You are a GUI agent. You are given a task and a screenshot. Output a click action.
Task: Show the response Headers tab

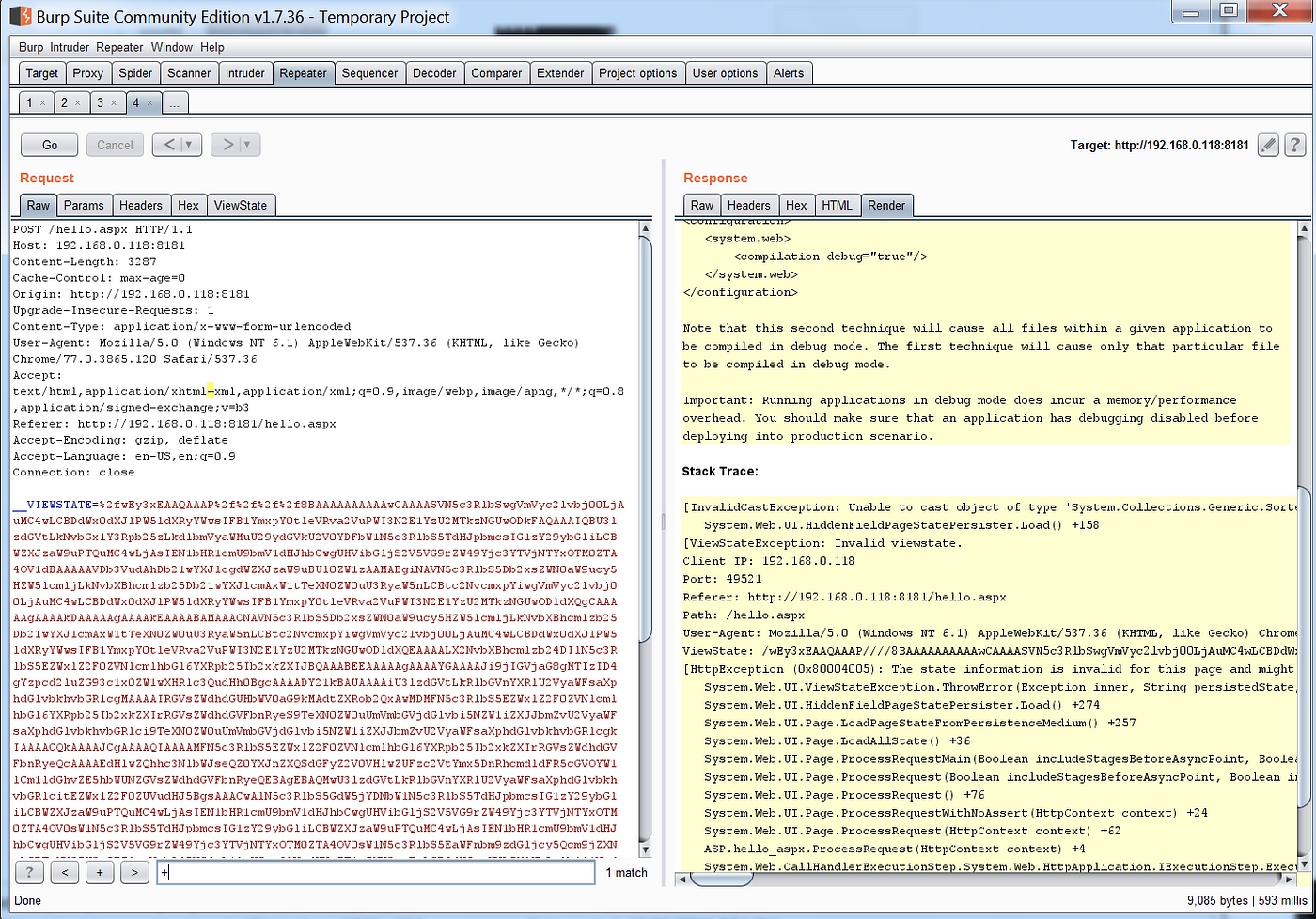click(749, 205)
